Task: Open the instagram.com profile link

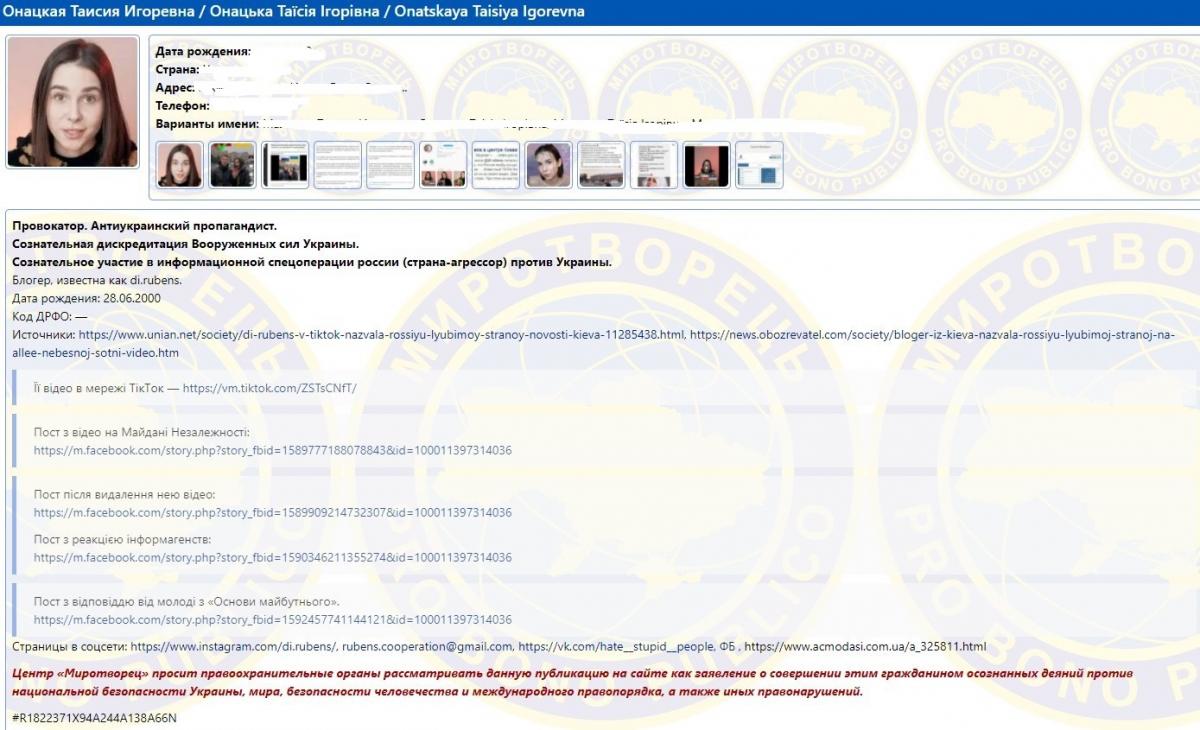Action: 249,647
